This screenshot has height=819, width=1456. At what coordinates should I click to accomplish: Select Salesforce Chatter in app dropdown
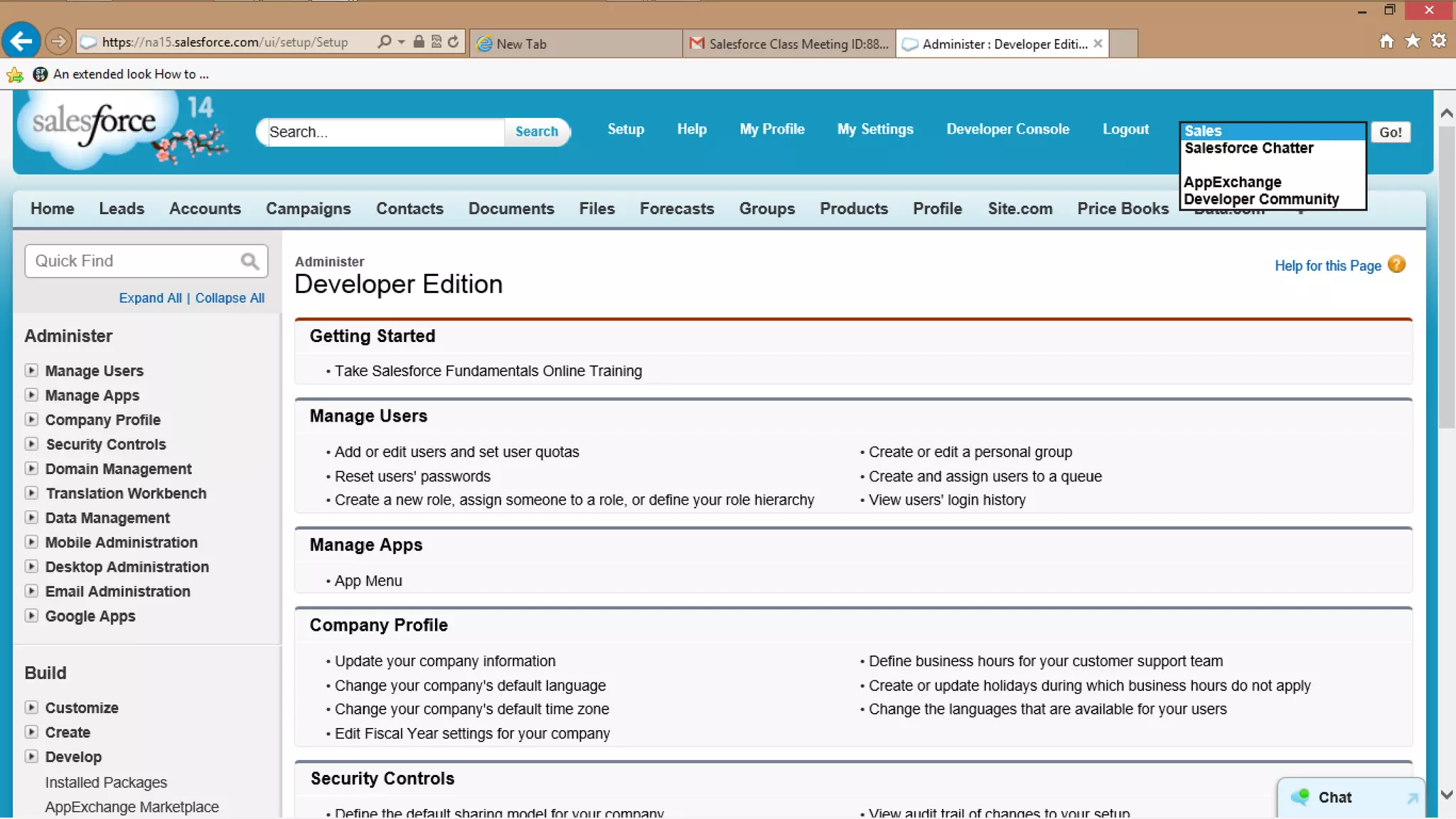pyautogui.click(x=1273, y=148)
